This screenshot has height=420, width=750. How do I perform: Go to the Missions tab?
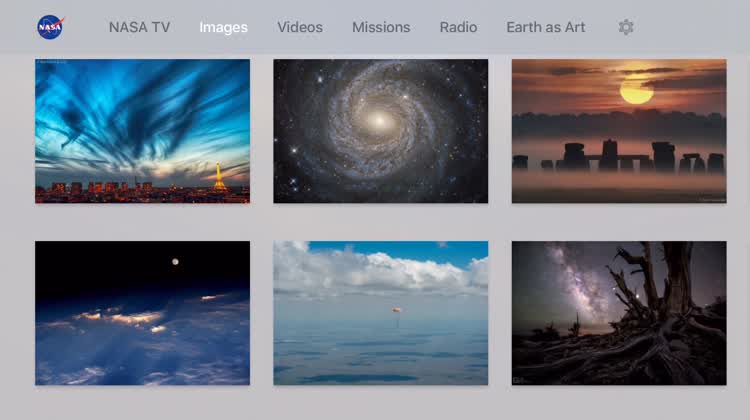point(381,27)
